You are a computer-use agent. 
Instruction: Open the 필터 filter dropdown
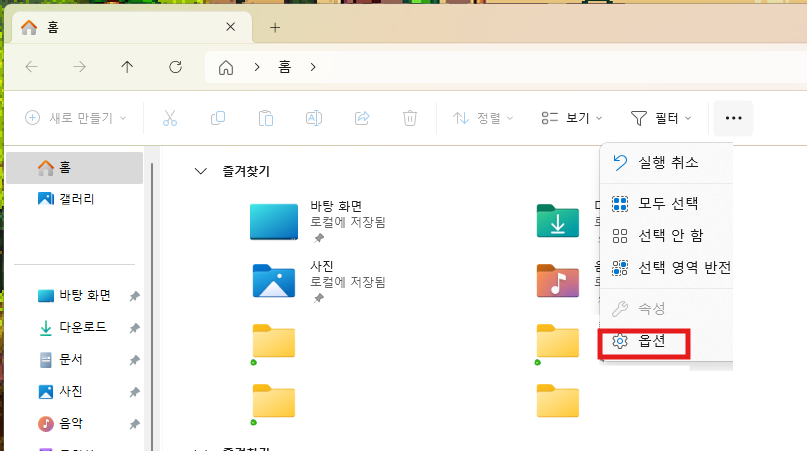[661, 118]
